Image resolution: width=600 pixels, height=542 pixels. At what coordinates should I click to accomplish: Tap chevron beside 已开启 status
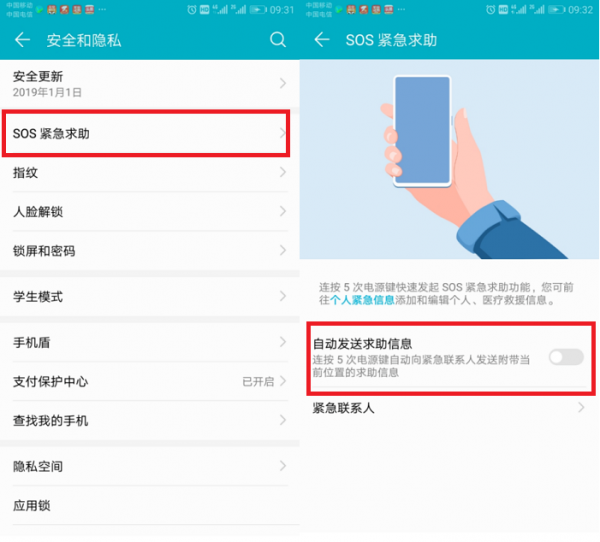(284, 382)
